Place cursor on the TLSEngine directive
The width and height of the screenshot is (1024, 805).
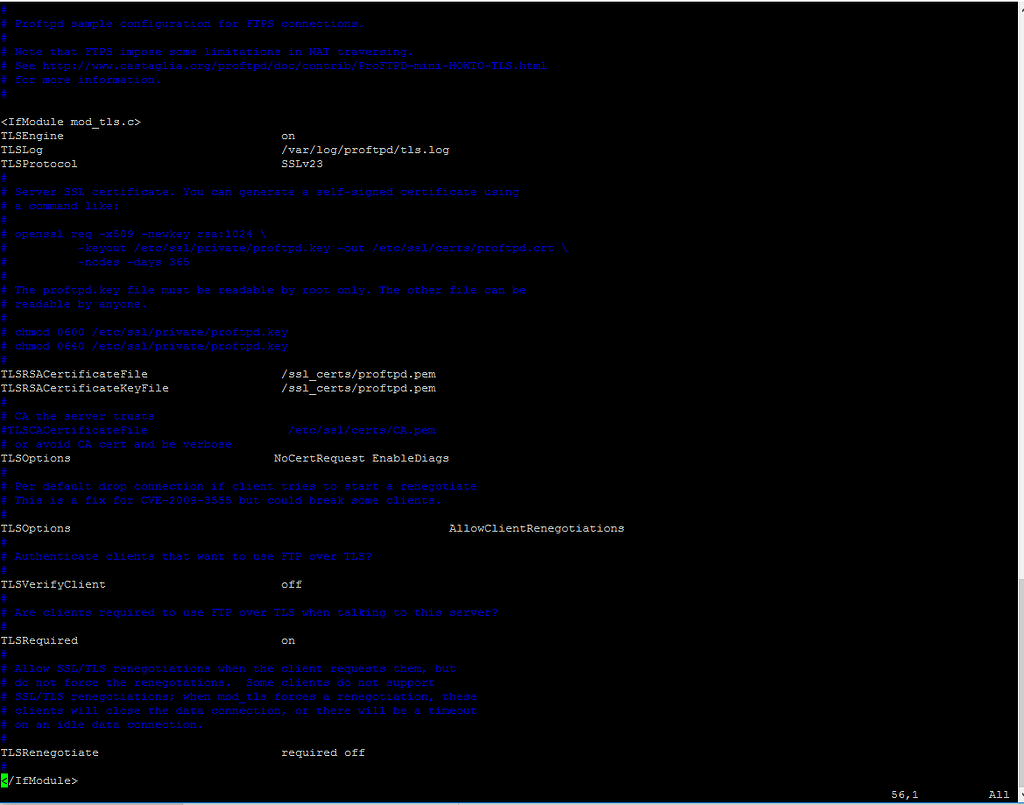[x=31, y=135]
